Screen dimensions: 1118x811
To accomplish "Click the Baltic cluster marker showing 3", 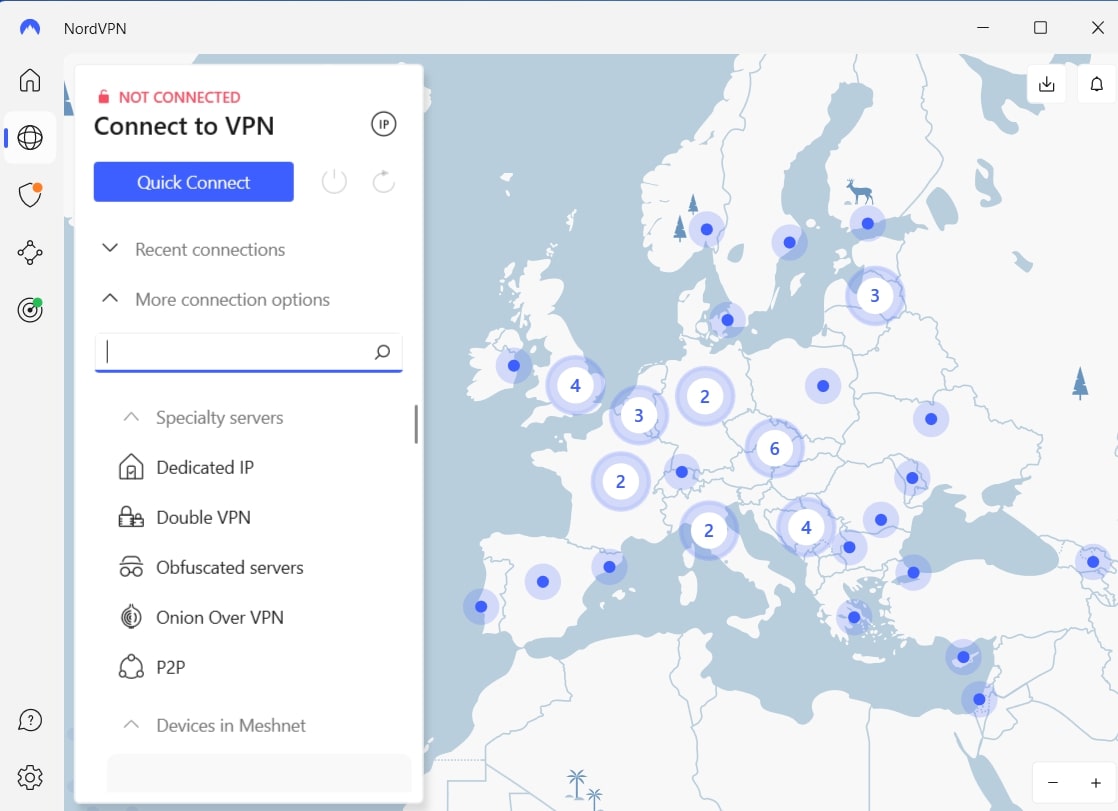I will coord(875,295).
